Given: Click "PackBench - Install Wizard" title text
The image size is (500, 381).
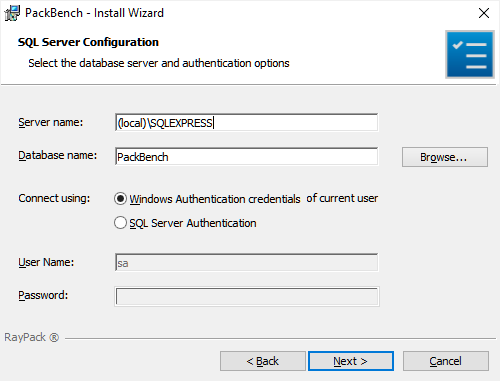Looking at the screenshot, I should point(94,13).
